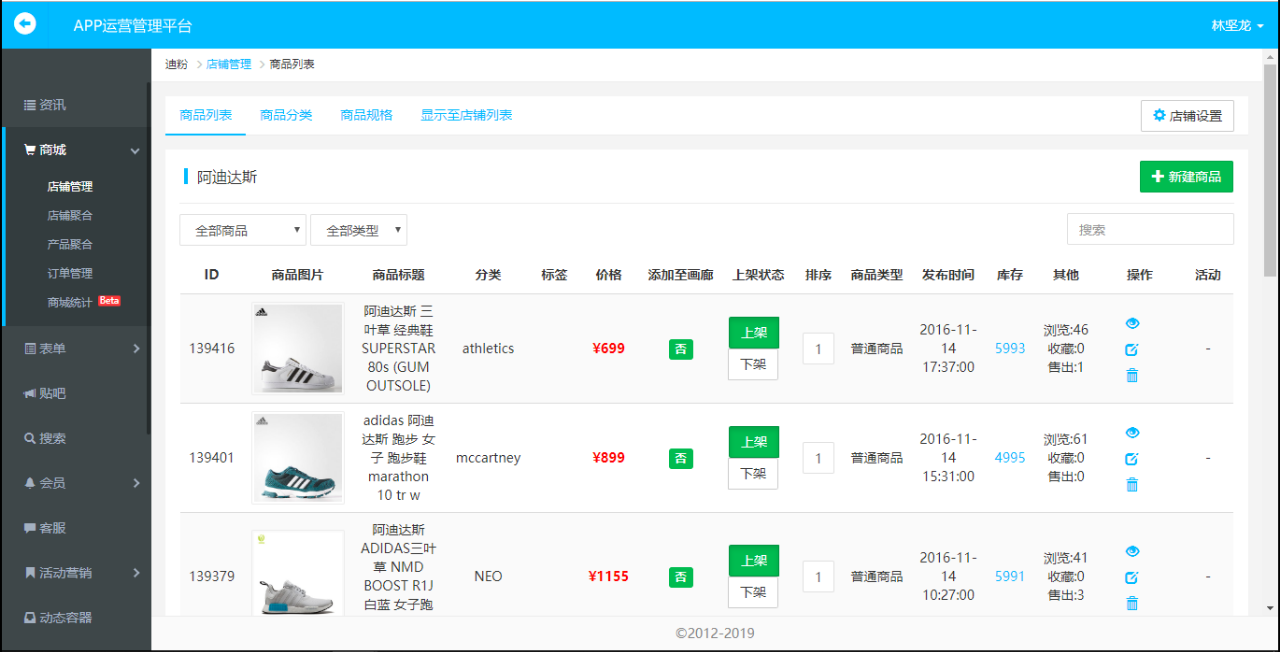
Task: Click the back arrow icon in header
Action: coord(25,23)
